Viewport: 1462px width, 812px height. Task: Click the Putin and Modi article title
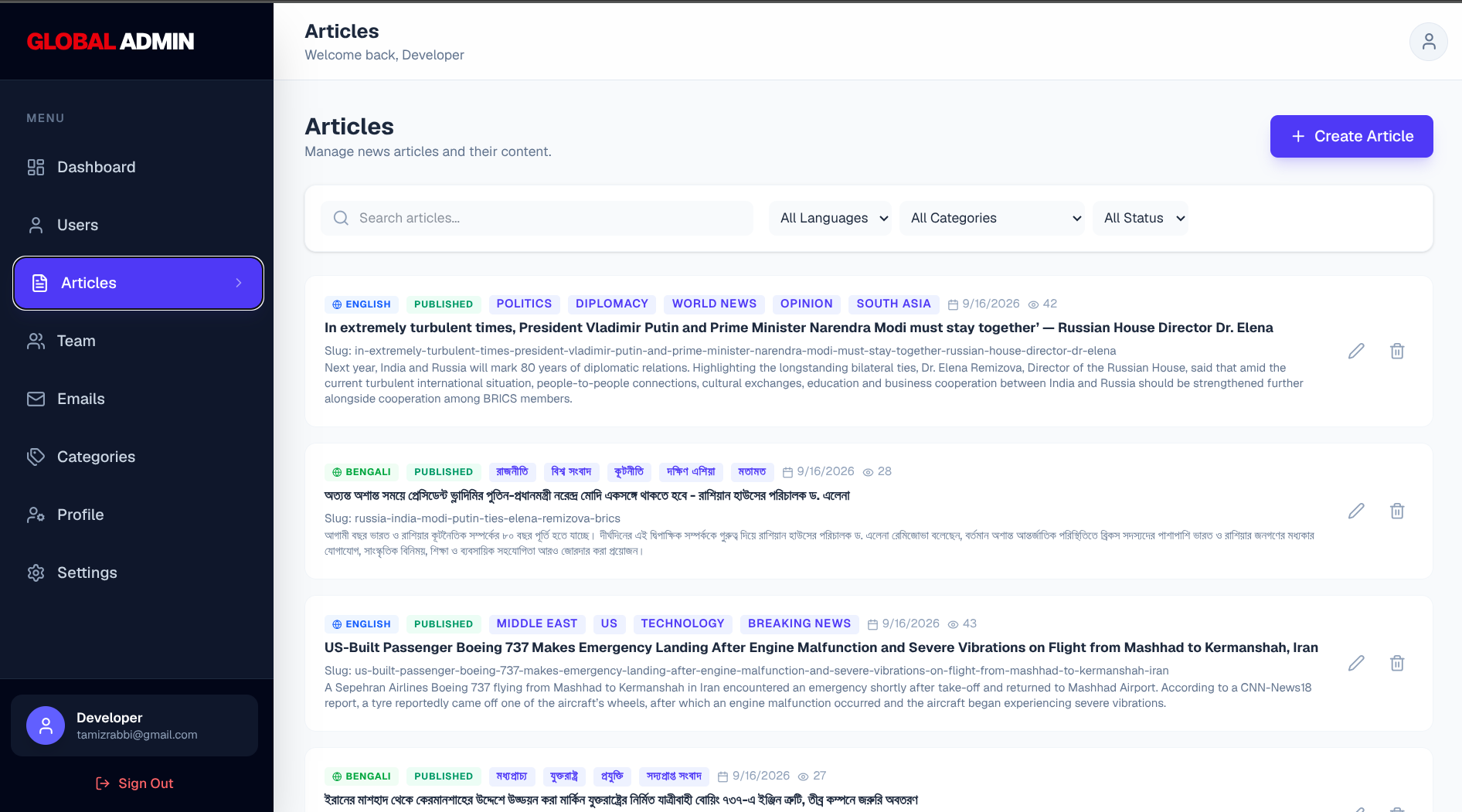coord(799,328)
